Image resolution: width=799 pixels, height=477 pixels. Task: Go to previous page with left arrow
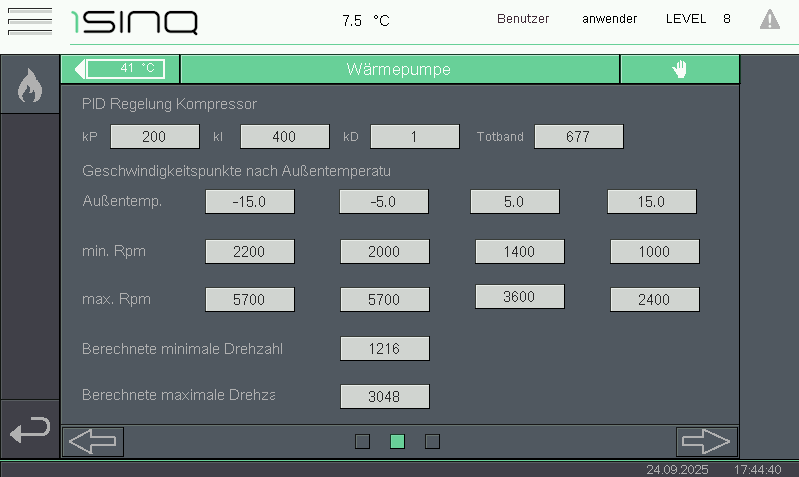93,441
